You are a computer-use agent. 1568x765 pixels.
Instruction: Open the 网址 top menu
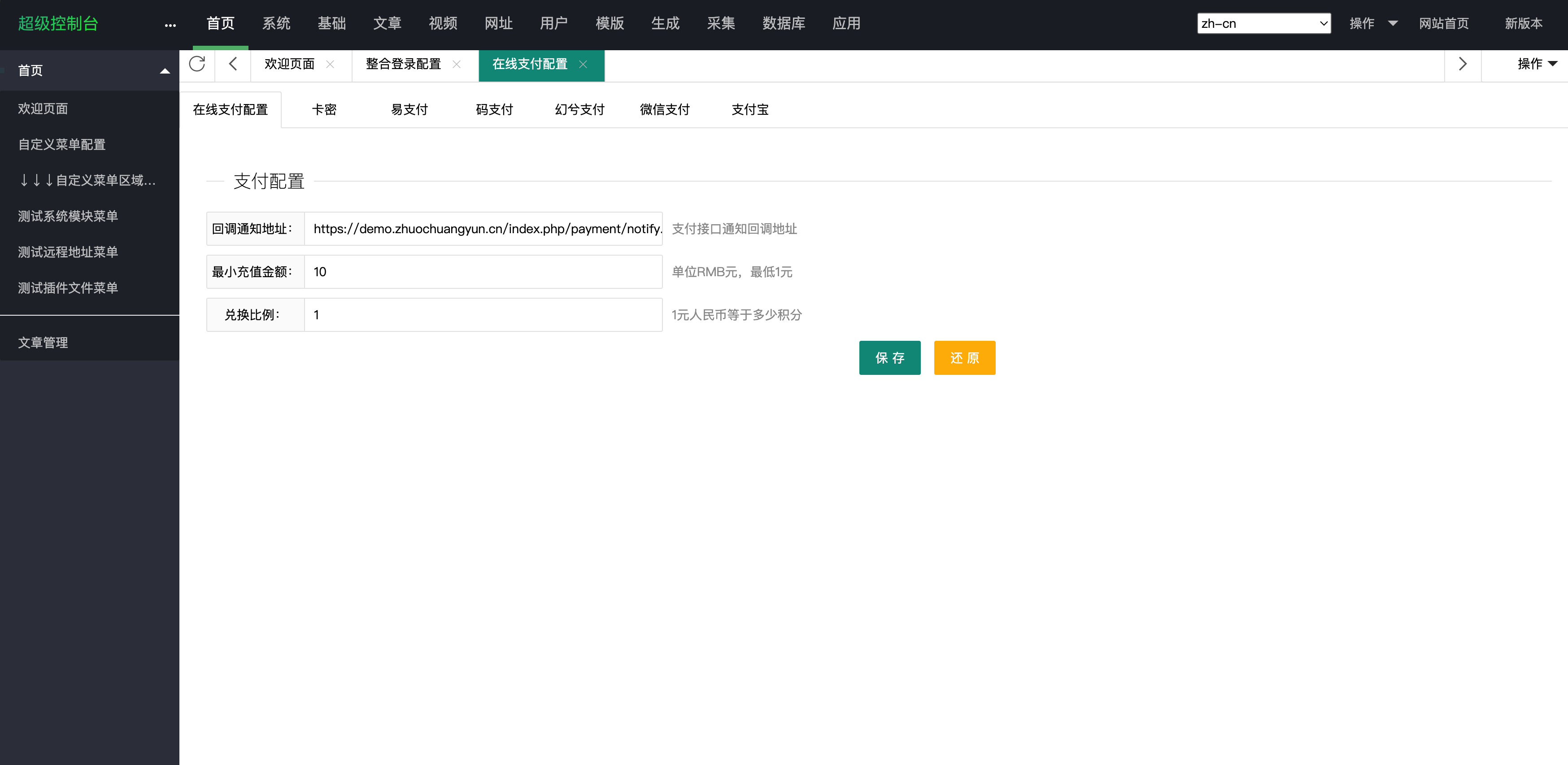pos(499,24)
